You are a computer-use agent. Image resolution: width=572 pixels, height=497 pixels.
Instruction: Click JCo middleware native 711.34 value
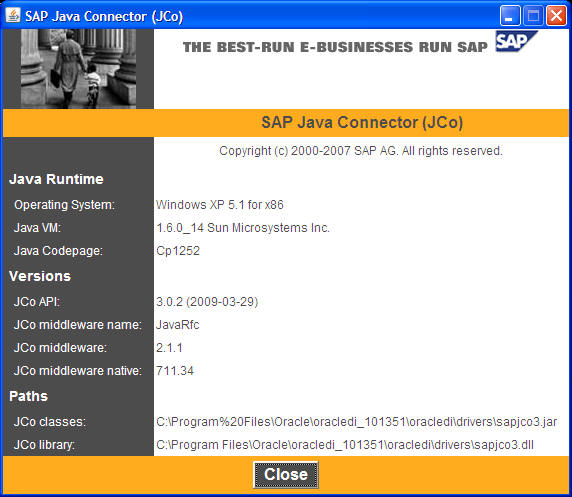point(175,371)
